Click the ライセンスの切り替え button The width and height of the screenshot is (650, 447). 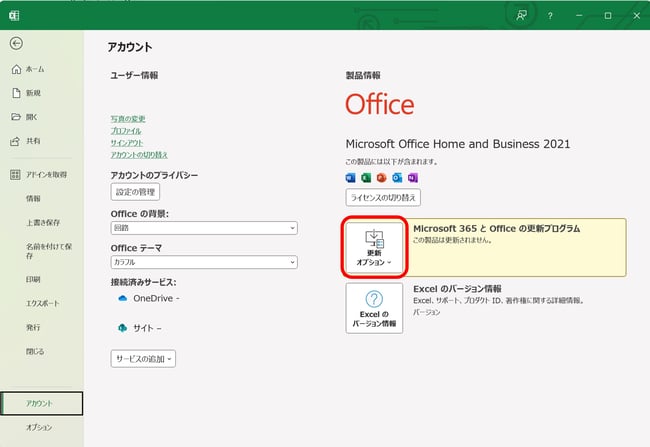point(383,197)
